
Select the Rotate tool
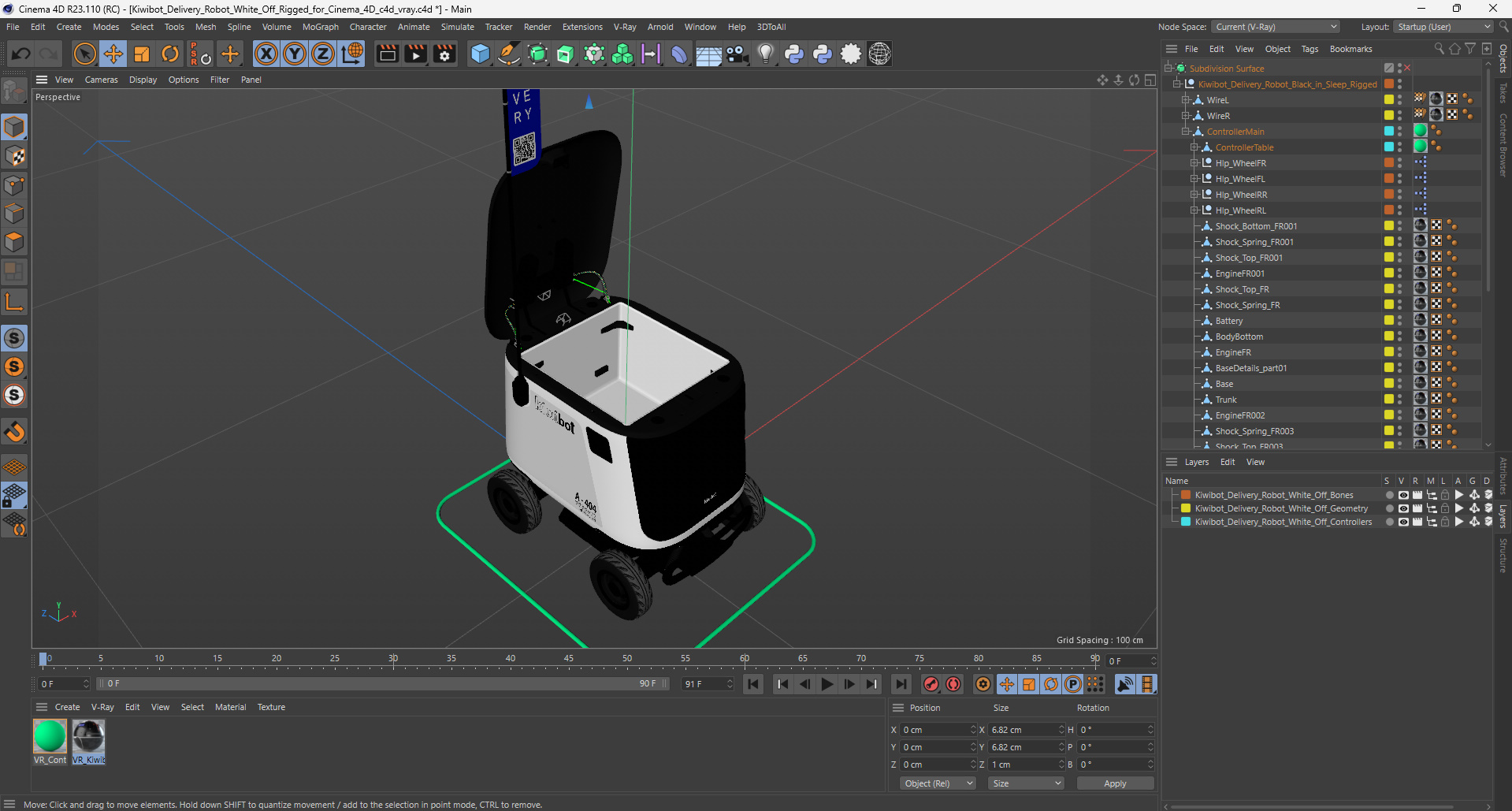[x=170, y=54]
